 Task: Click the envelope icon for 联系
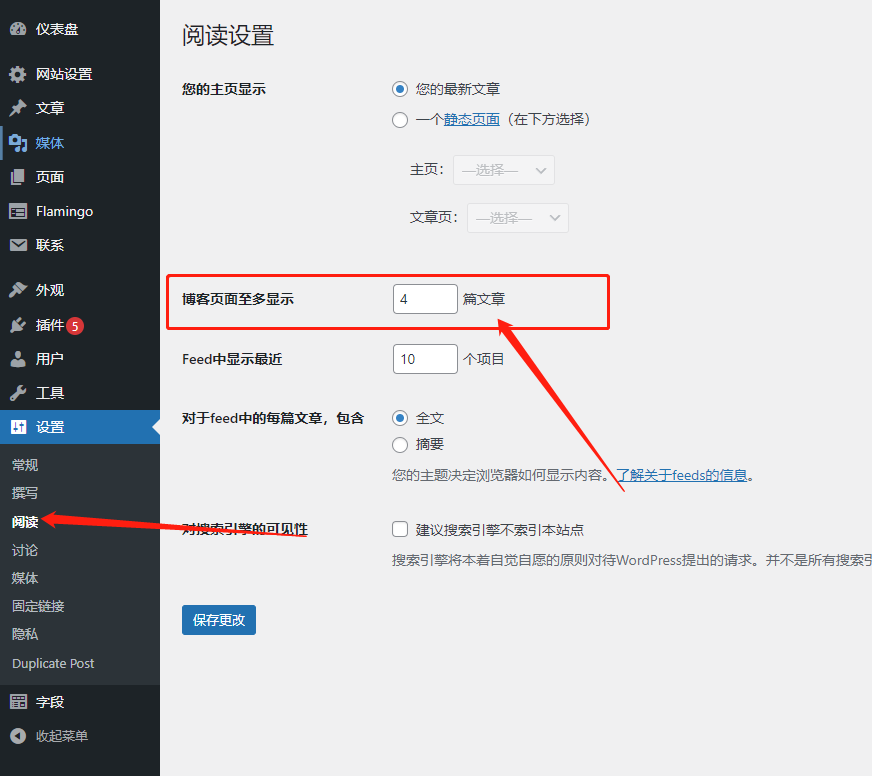18,245
